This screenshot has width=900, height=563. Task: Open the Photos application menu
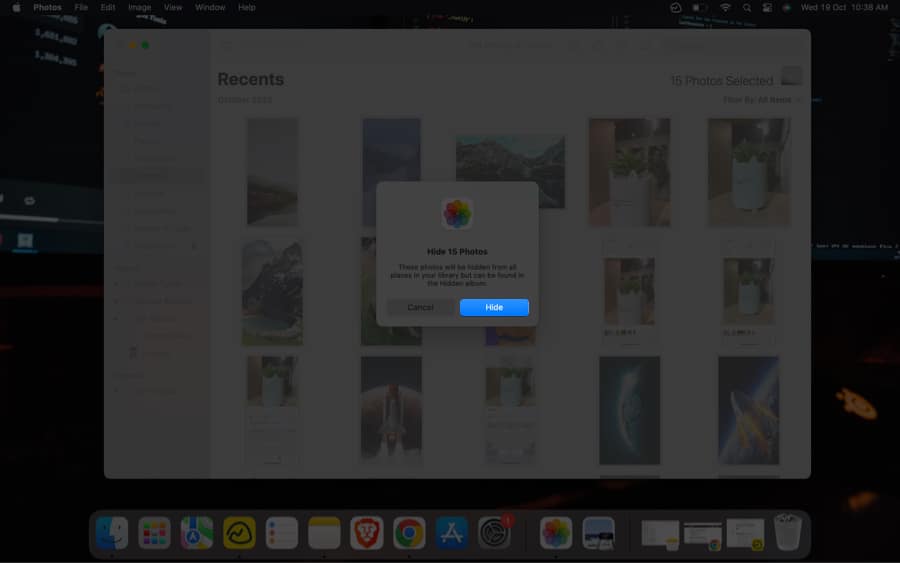[x=47, y=7]
